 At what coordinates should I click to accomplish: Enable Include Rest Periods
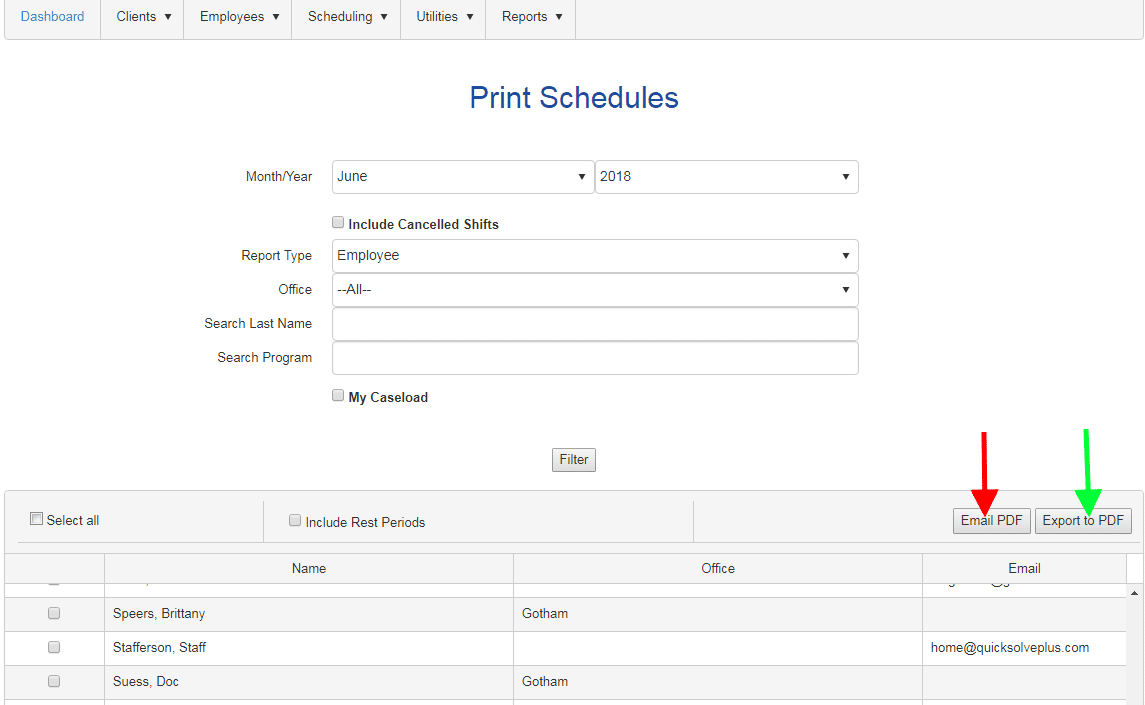295,519
